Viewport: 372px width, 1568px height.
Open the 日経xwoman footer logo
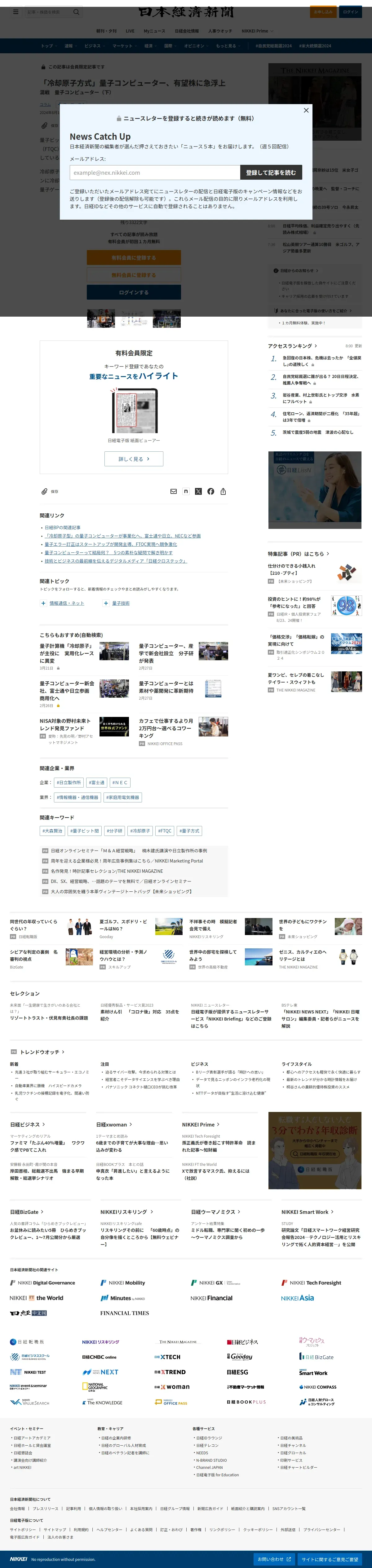(x=172, y=1387)
